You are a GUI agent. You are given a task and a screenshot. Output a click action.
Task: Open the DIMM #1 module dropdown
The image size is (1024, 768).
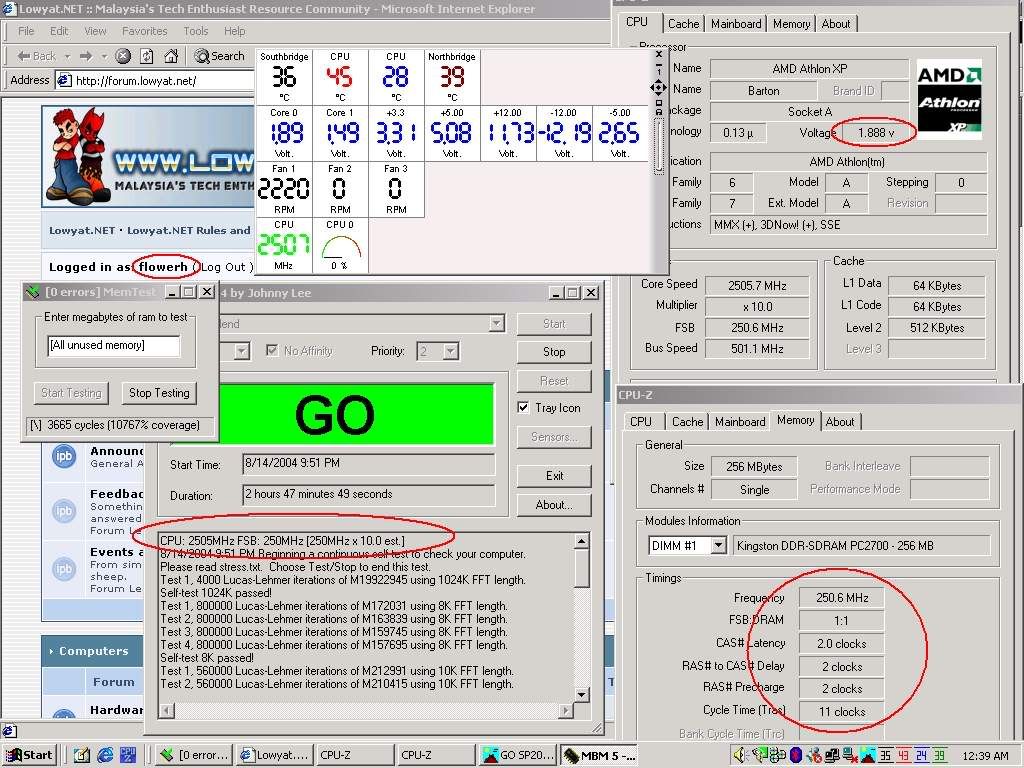click(718, 545)
